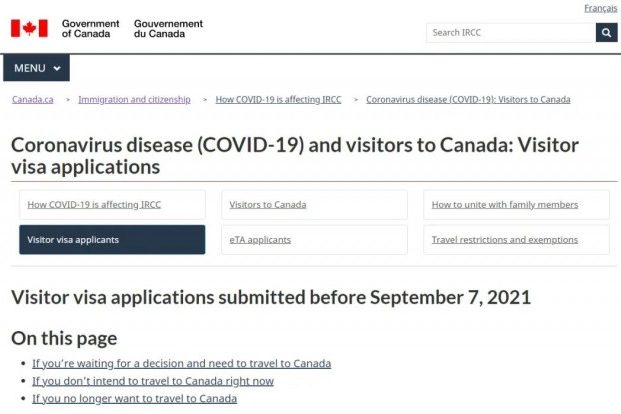Type in the Search IRCC field
Viewport: 621px width, 414px height.
click(510, 33)
